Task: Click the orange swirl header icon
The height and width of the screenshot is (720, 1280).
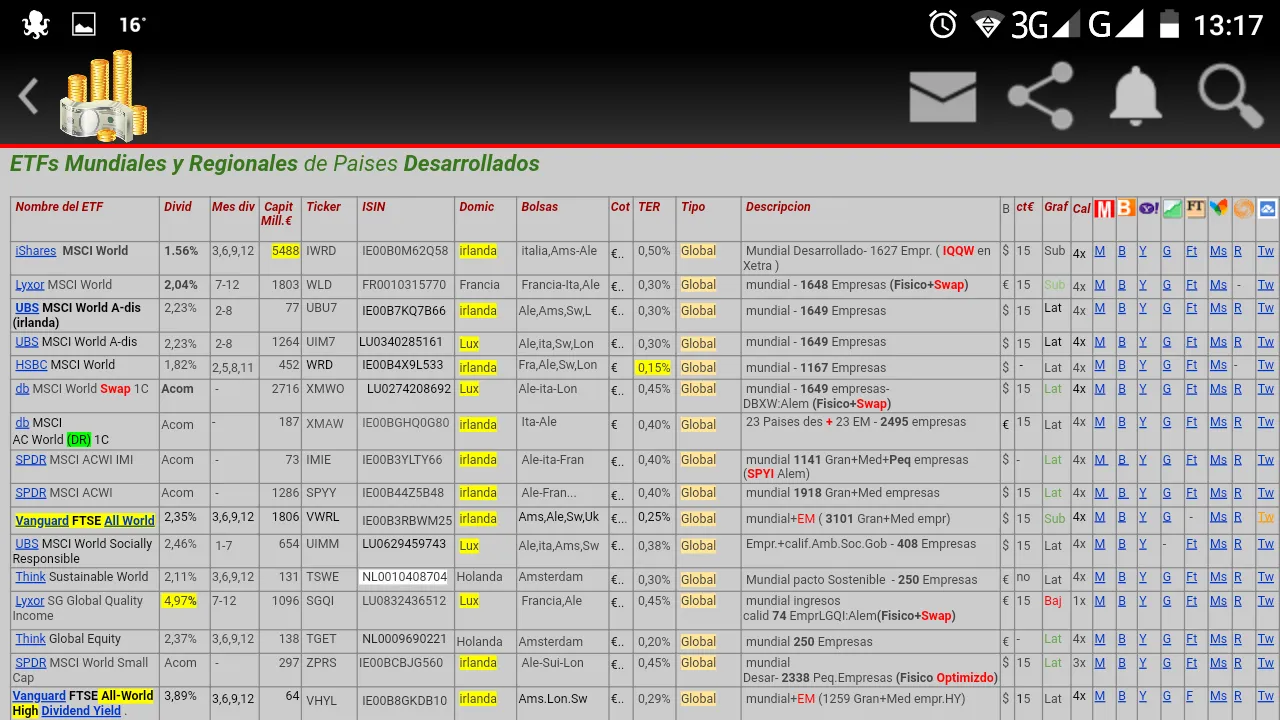Action: coord(1243,208)
